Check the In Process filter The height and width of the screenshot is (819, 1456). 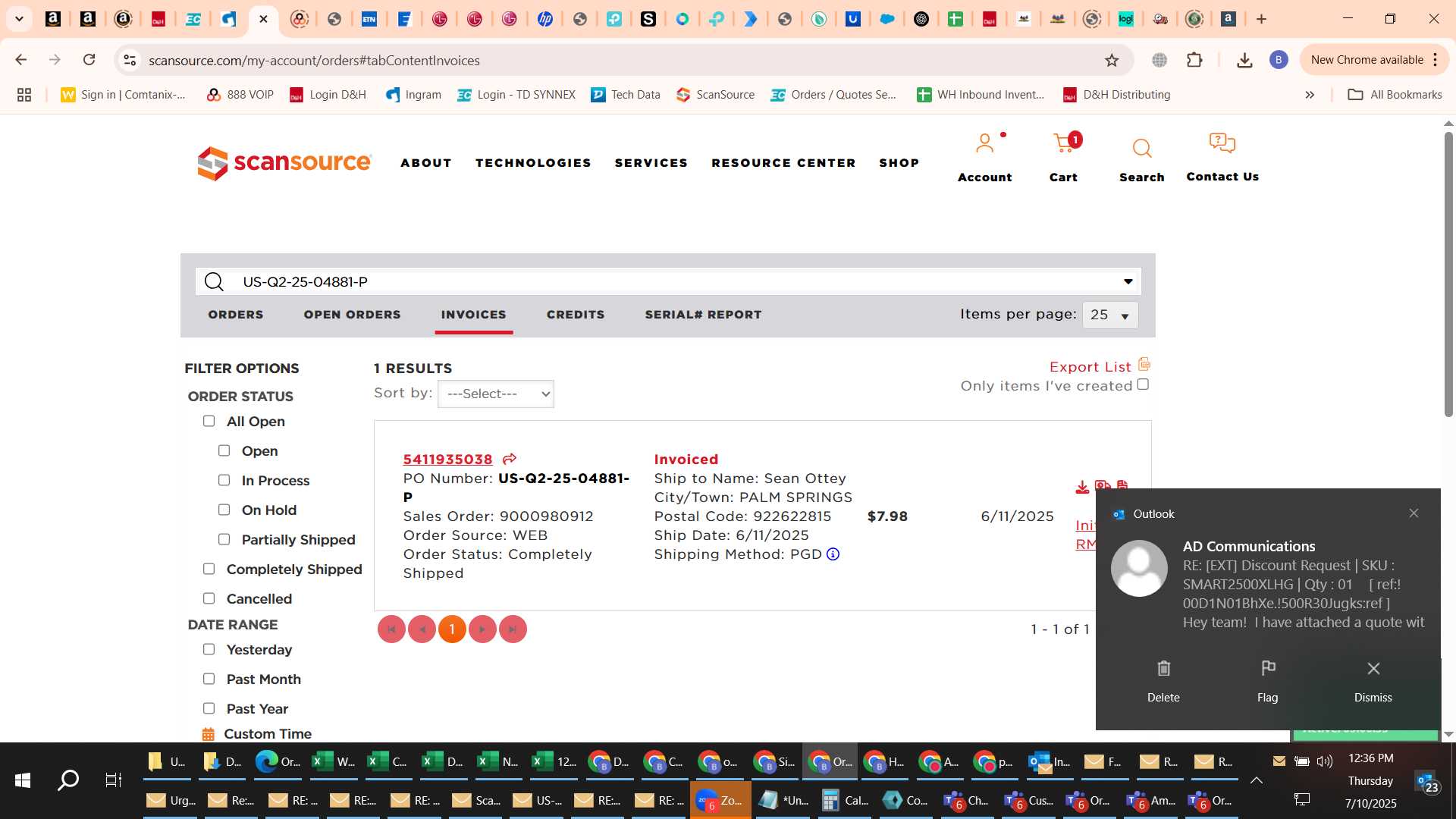224,480
